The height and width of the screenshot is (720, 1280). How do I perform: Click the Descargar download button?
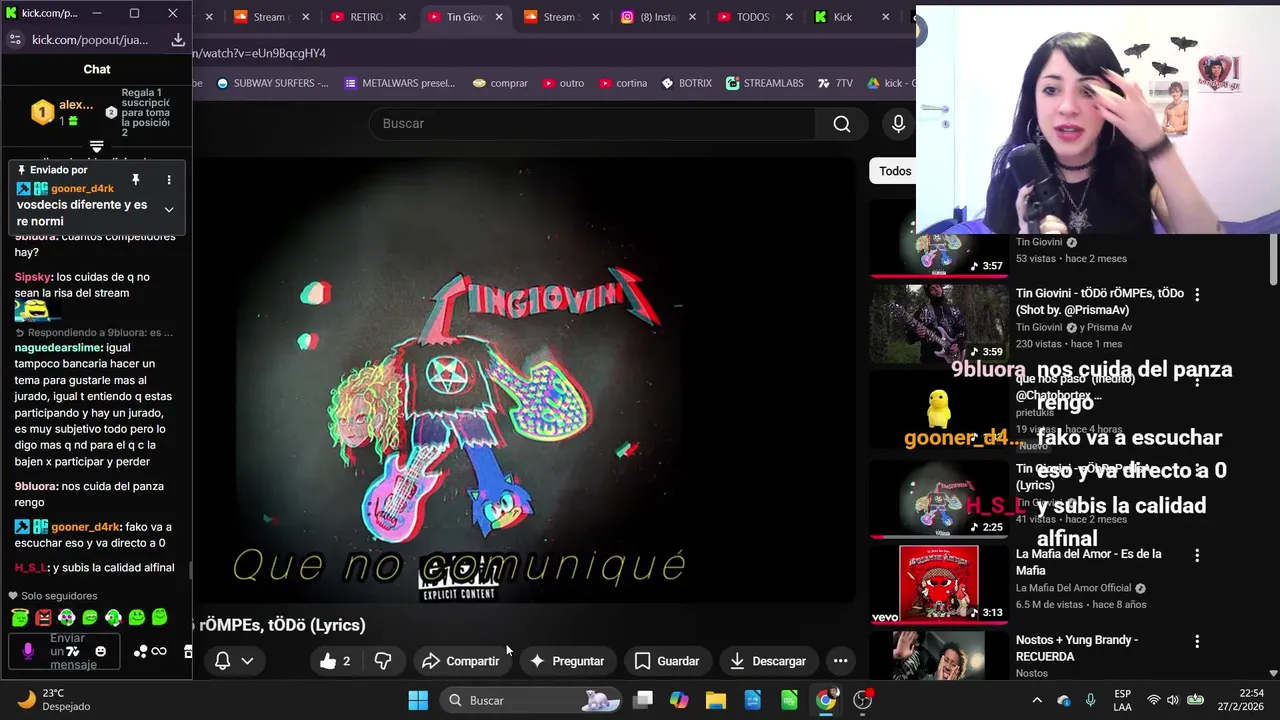(768, 661)
